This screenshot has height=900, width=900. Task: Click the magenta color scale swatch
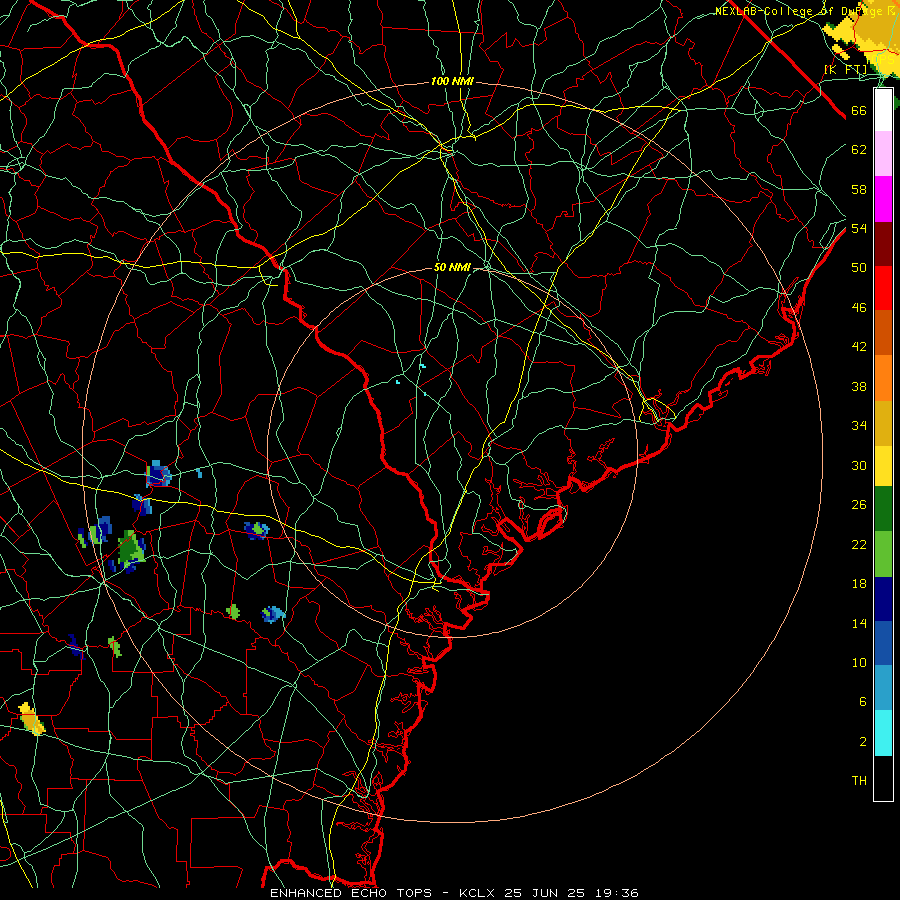pyautogui.click(x=883, y=199)
